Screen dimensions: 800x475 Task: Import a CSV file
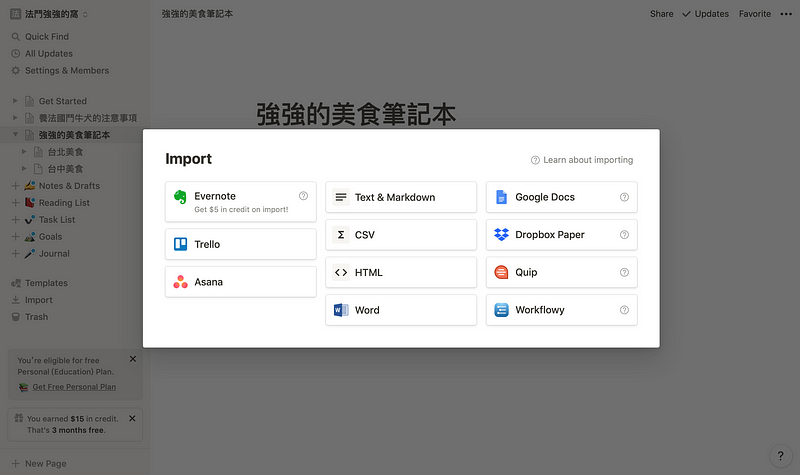point(401,235)
